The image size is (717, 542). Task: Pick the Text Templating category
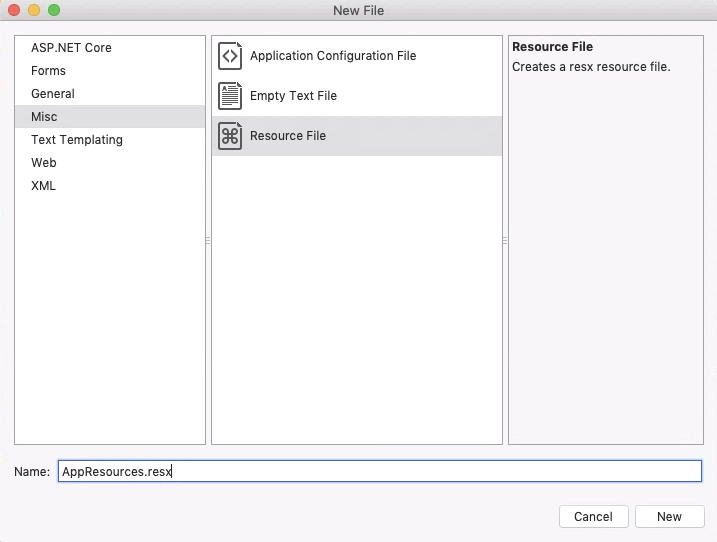pyautogui.click(x=77, y=140)
